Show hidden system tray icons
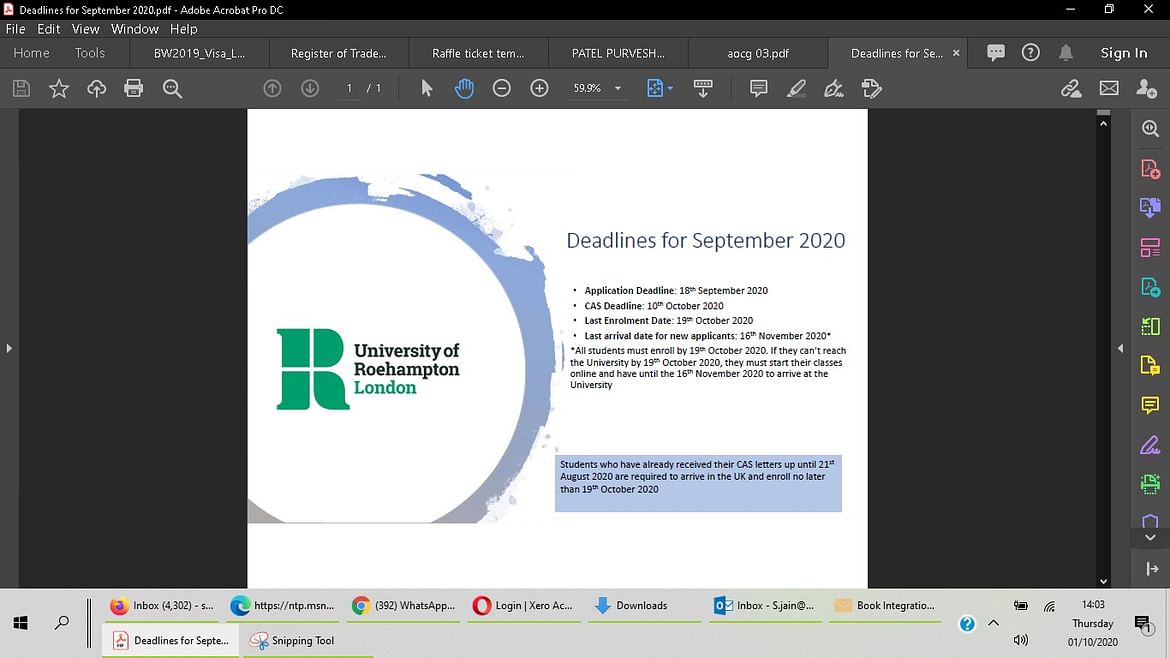This screenshot has height=658, width=1170. tap(993, 623)
